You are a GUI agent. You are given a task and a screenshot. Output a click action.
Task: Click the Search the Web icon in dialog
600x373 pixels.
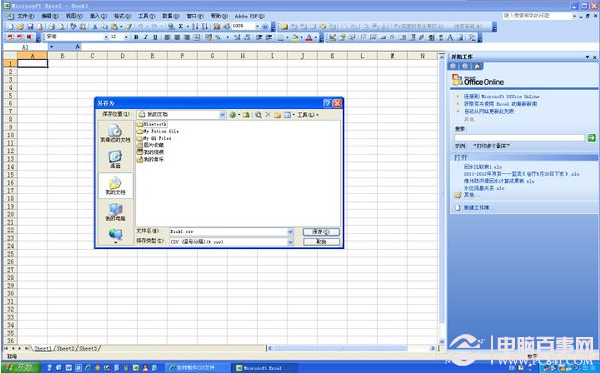tap(258, 115)
